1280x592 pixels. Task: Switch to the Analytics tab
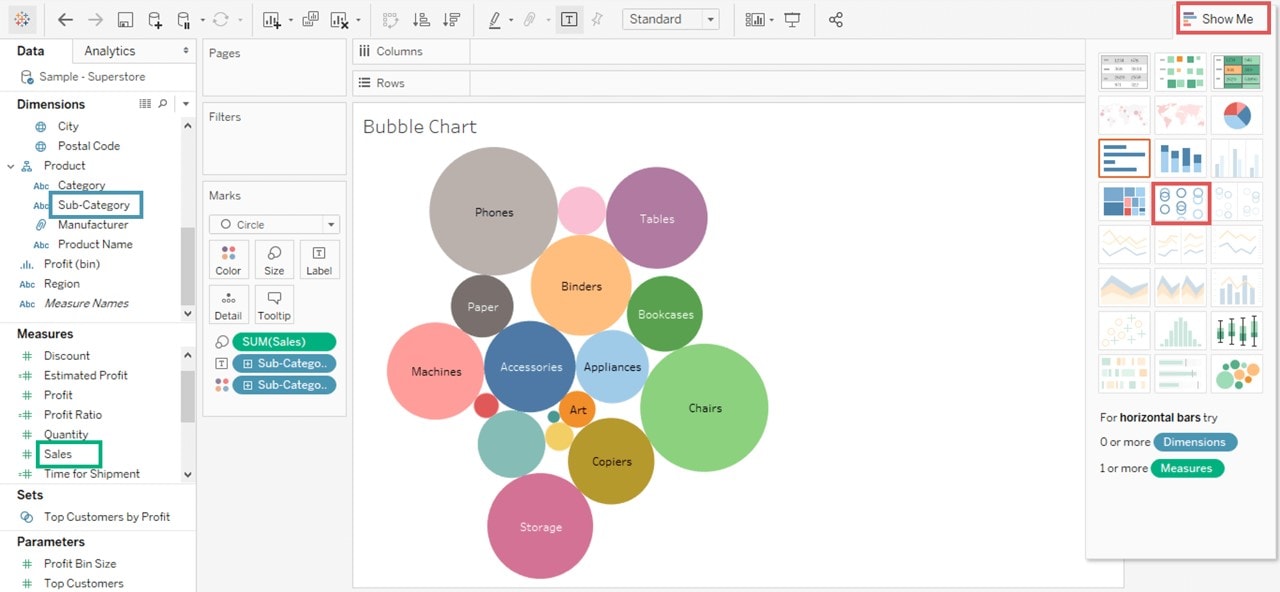(x=110, y=50)
